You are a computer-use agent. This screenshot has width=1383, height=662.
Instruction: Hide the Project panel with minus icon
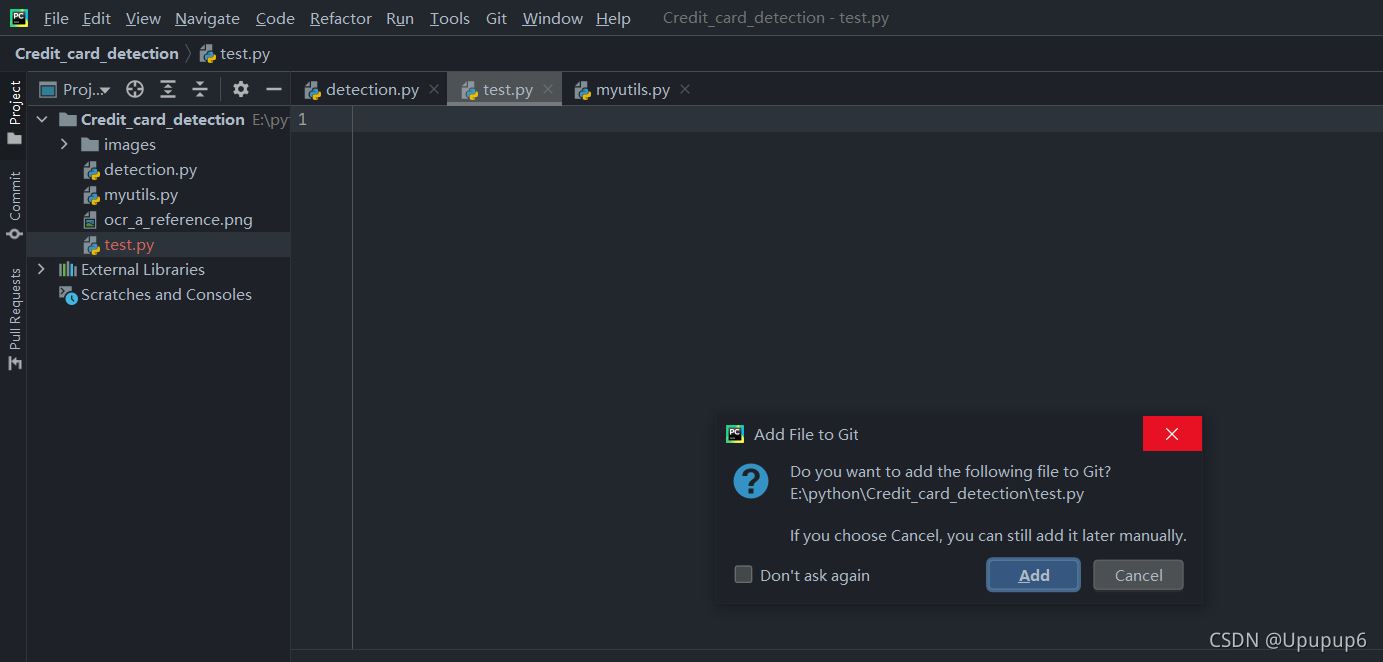pos(273,89)
